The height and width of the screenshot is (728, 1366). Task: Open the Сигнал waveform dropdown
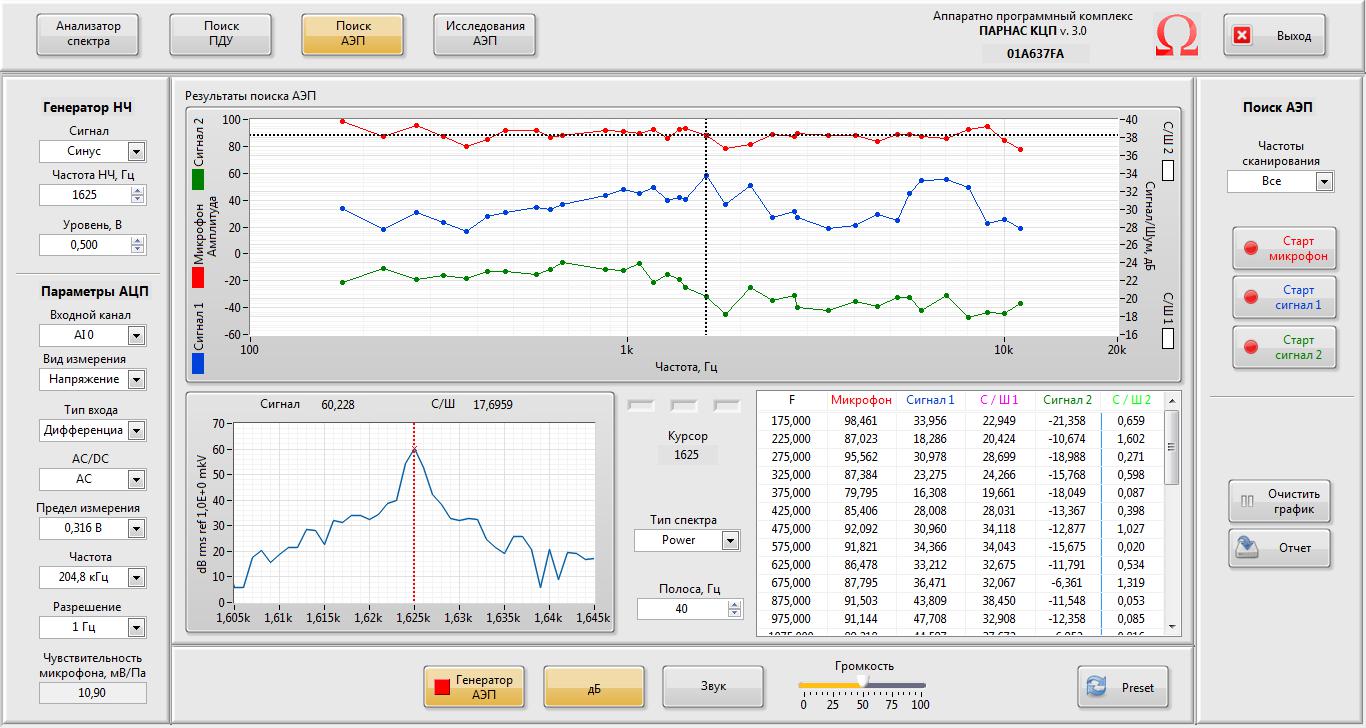pyautogui.click(x=137, y=151)
